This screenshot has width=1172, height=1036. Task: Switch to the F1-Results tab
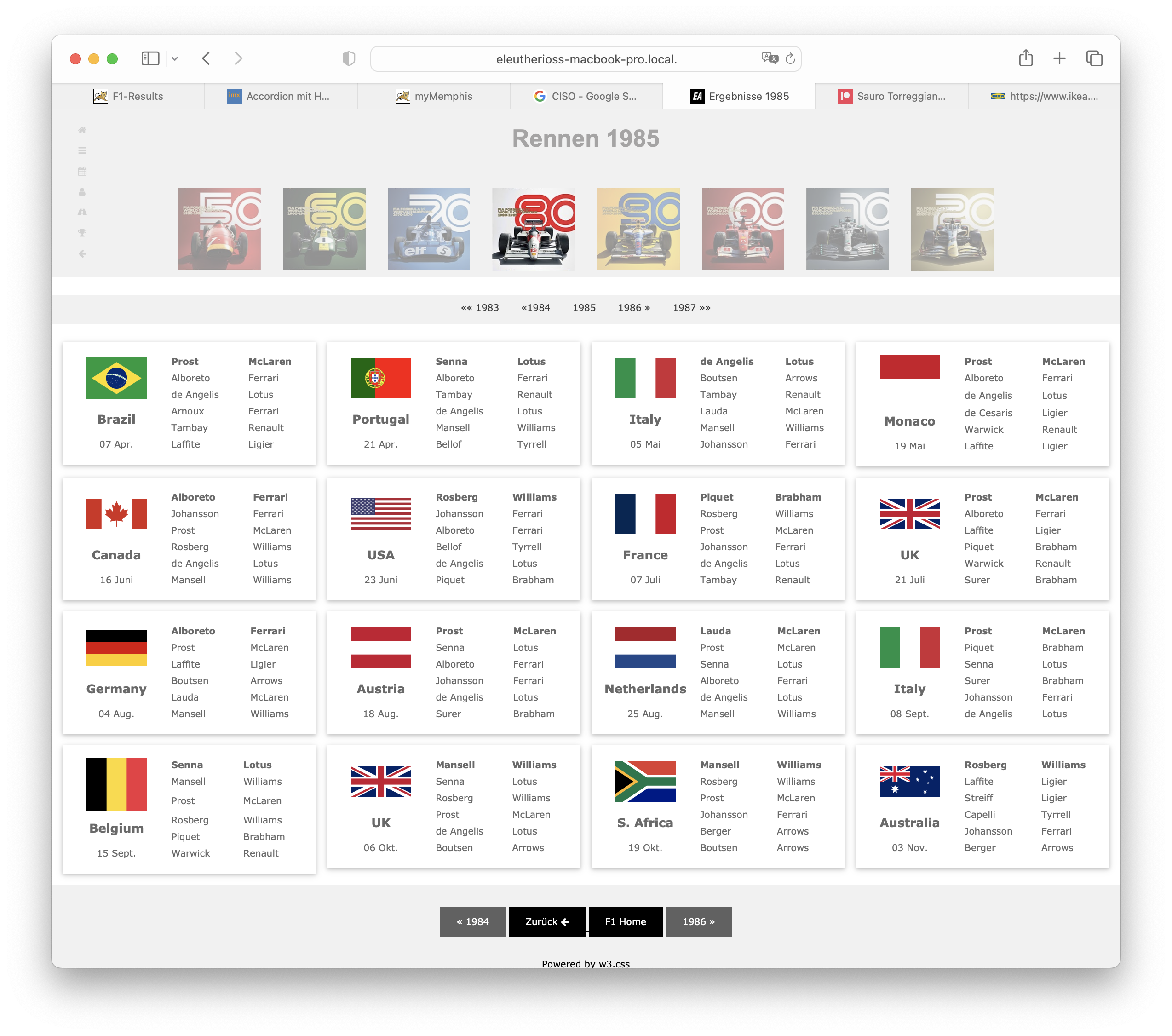[128, 96]
